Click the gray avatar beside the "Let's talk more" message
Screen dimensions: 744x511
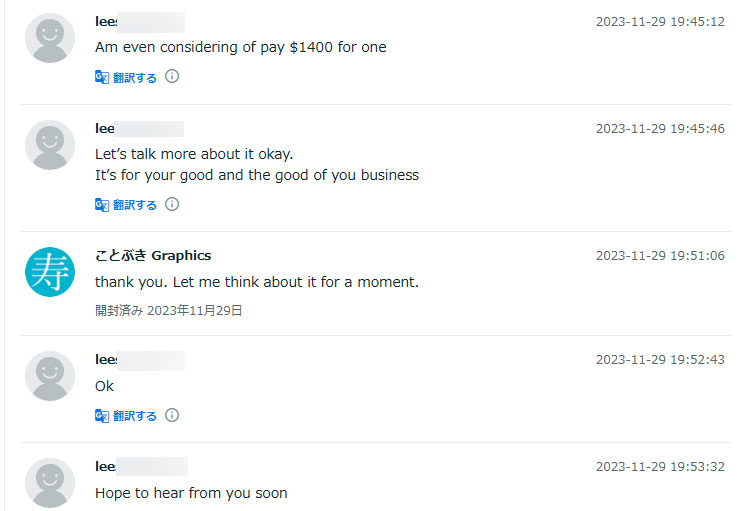coord(50,145)
